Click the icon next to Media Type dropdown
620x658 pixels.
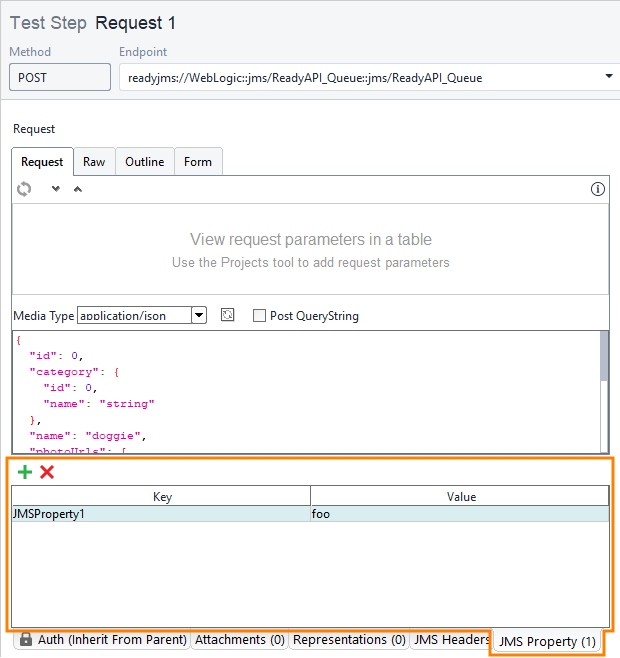(x=228, y=315)
